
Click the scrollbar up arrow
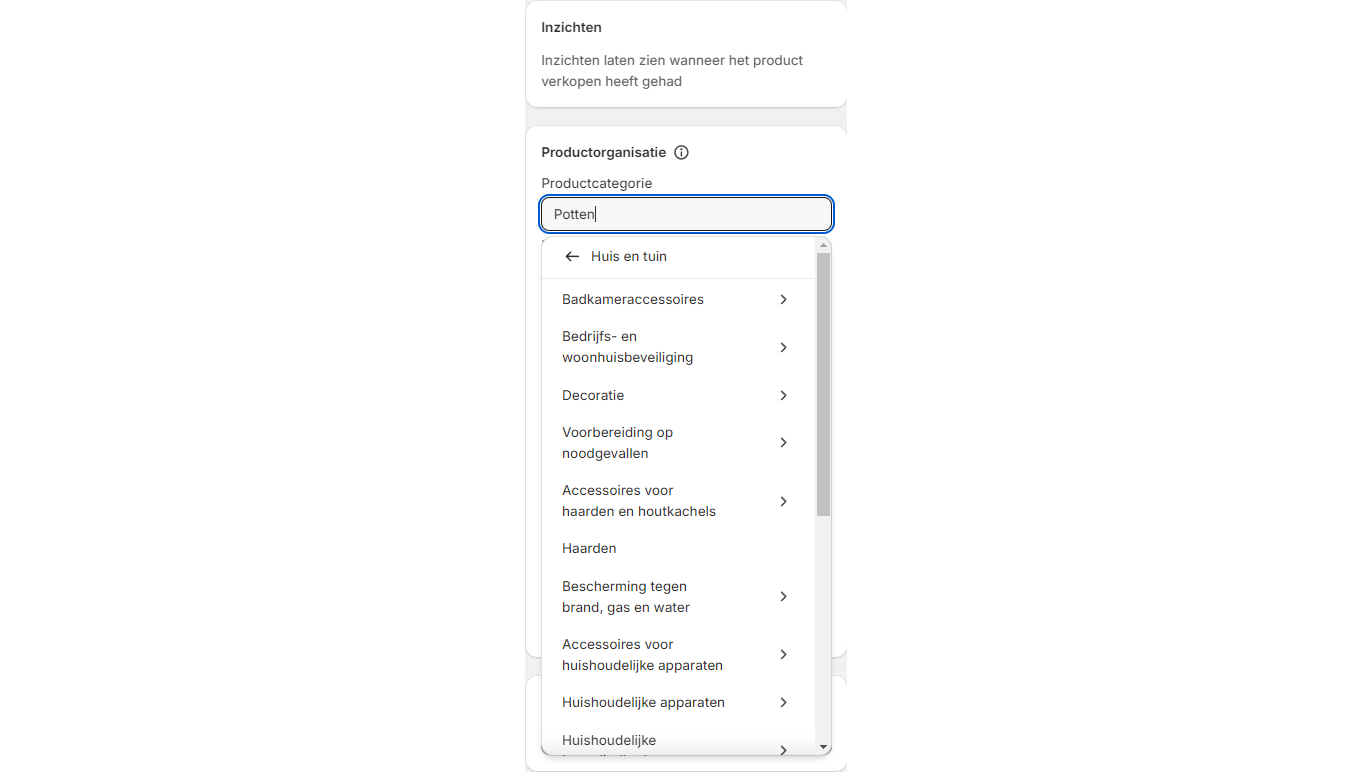click(x=824, y=245)
